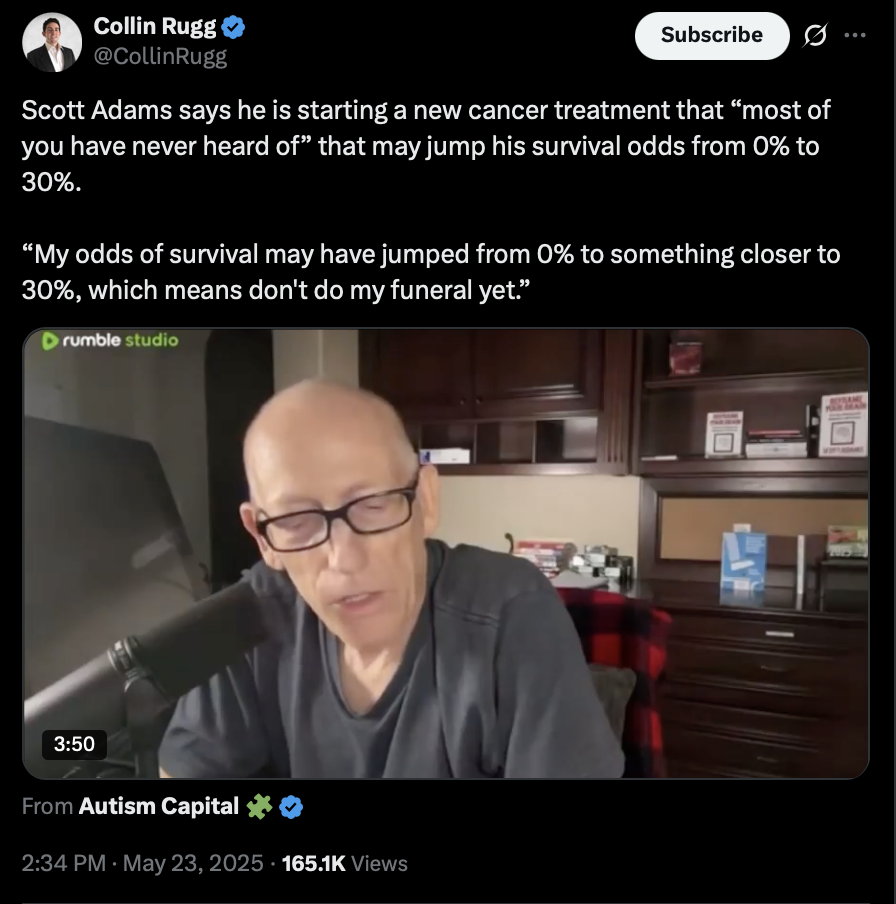This screenshot has height=904, width=896.
Task: View the 165.1K Views count
Action: [344, 863]
